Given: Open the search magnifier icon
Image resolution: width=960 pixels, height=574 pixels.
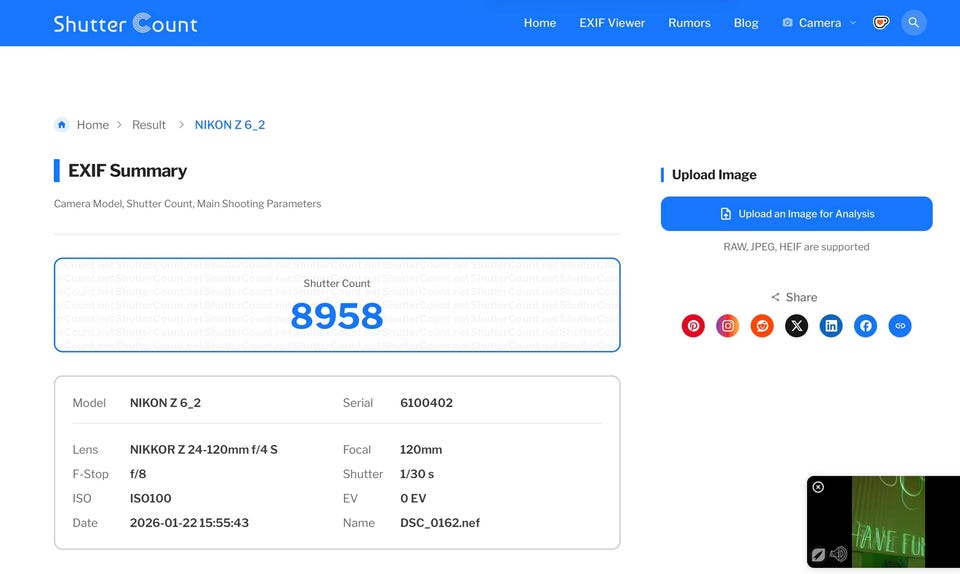Looking at the screenshot, I should (913, 23).
